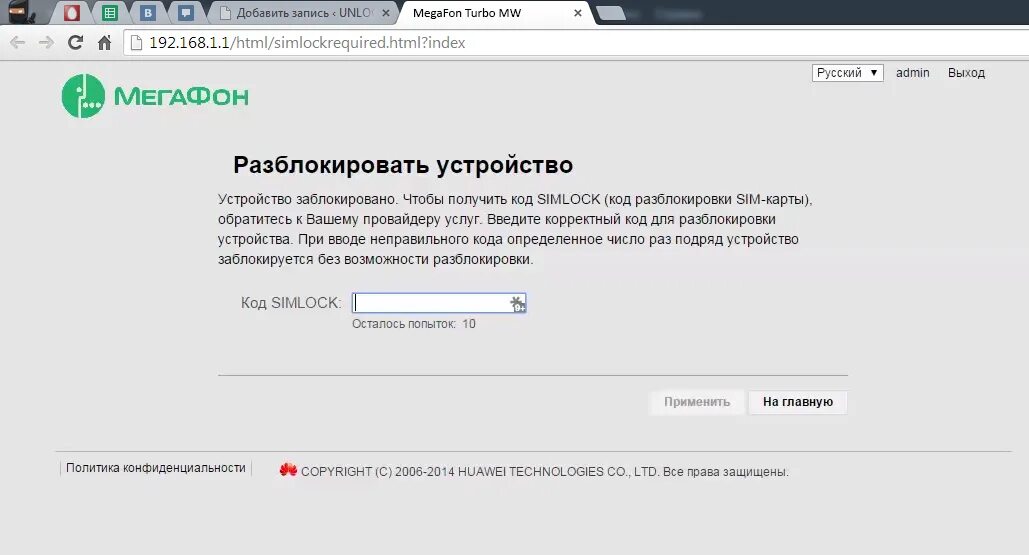
Task: Go to browser home page icon
Action: (104, 43)
